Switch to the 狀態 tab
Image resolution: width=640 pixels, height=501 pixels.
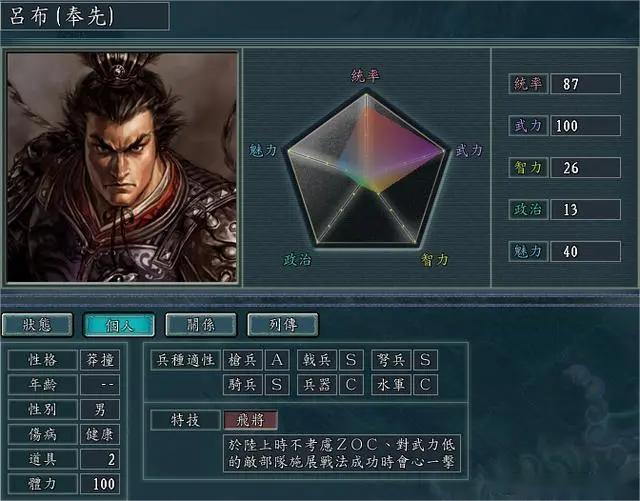(x=37, y=325)
